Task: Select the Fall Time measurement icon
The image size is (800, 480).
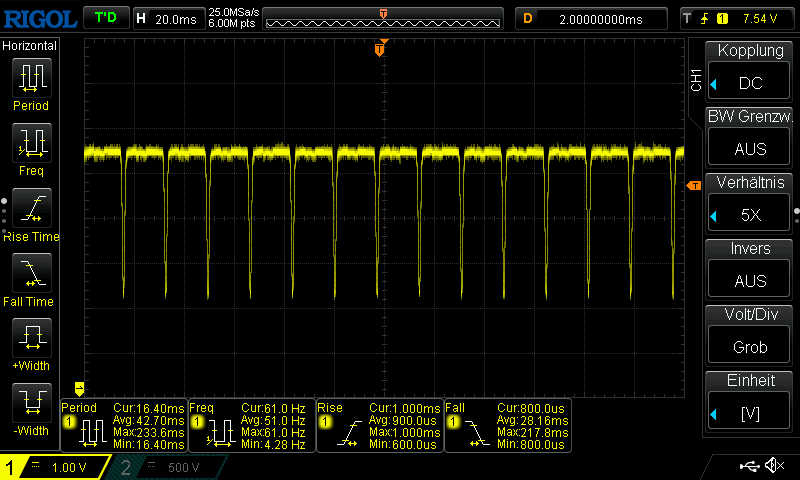Action: [31, 274]
